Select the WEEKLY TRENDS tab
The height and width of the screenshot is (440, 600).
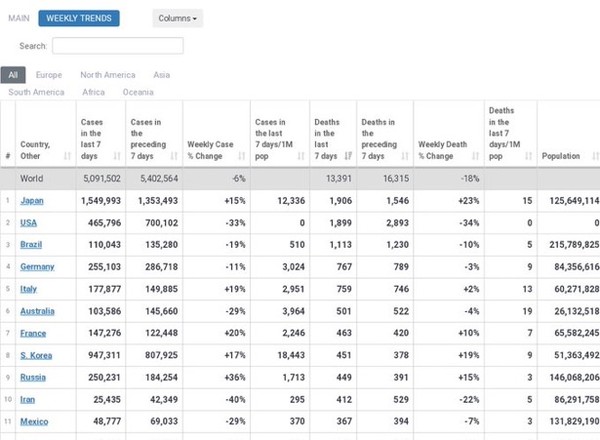click(x=79, y=18)
